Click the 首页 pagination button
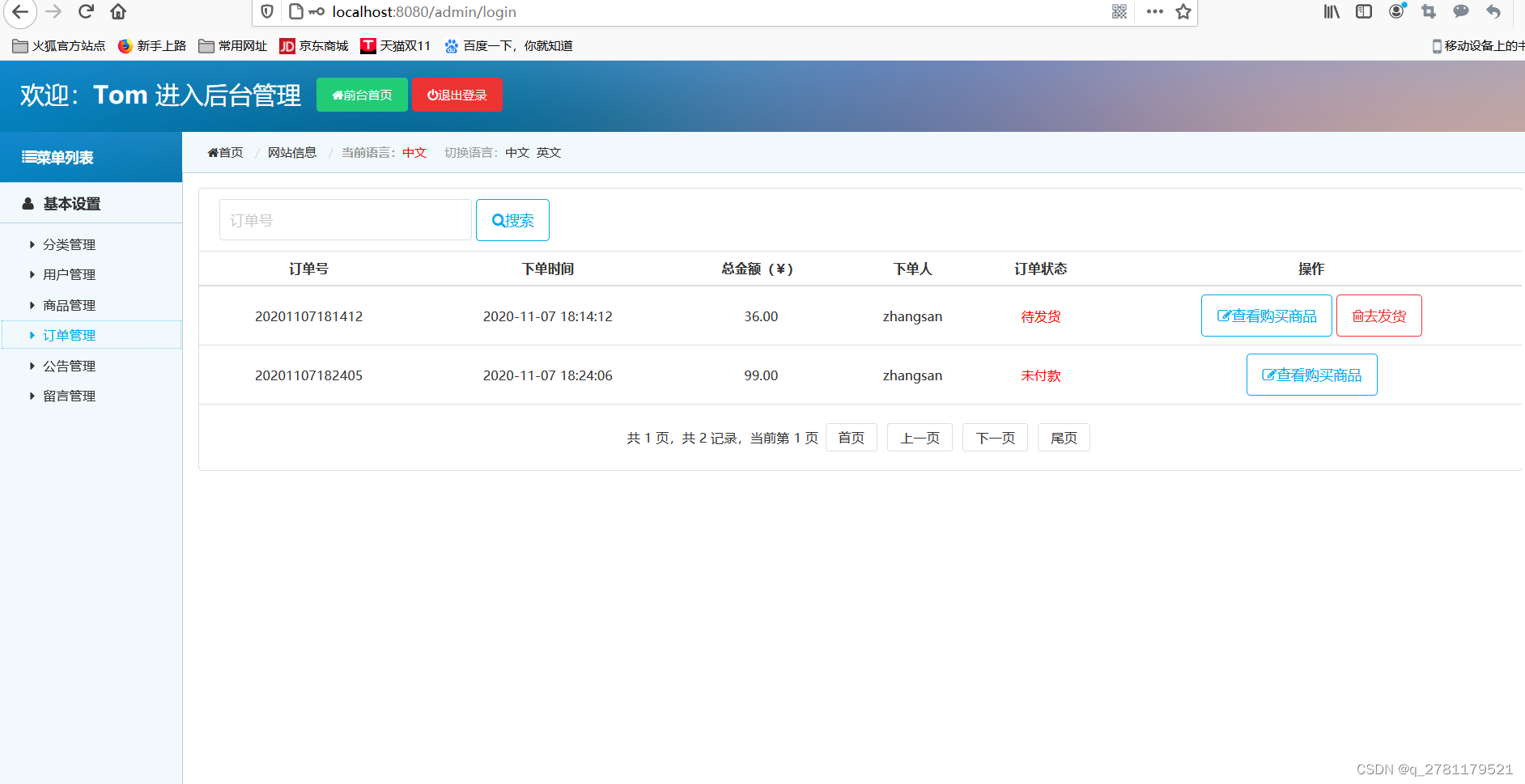Screen dimensions: 1525x784 point(852,438)
